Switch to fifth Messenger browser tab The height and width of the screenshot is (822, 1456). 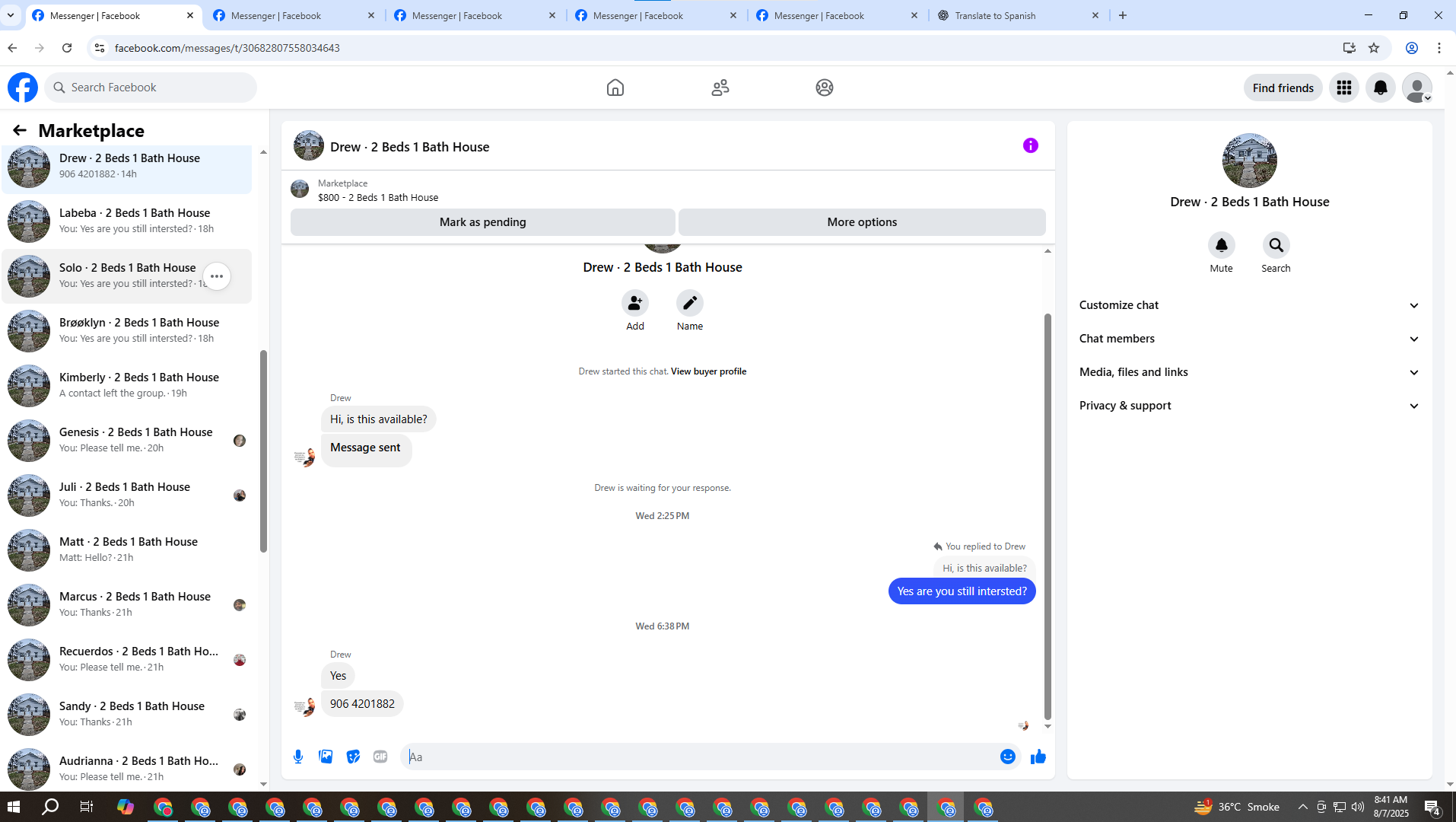pyautogui.click(x=838, y=15)
